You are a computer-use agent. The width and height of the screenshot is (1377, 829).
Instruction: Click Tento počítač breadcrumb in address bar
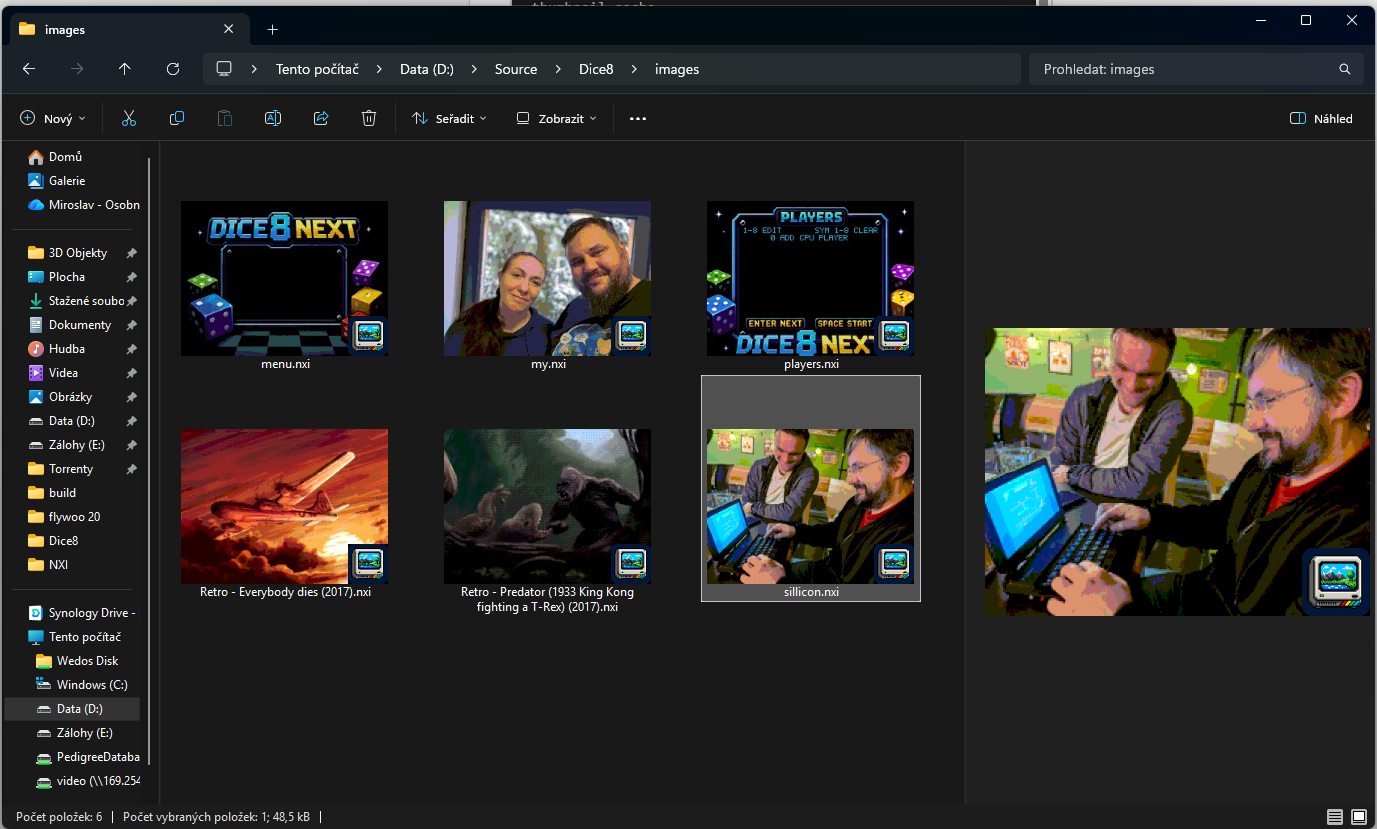317,69
